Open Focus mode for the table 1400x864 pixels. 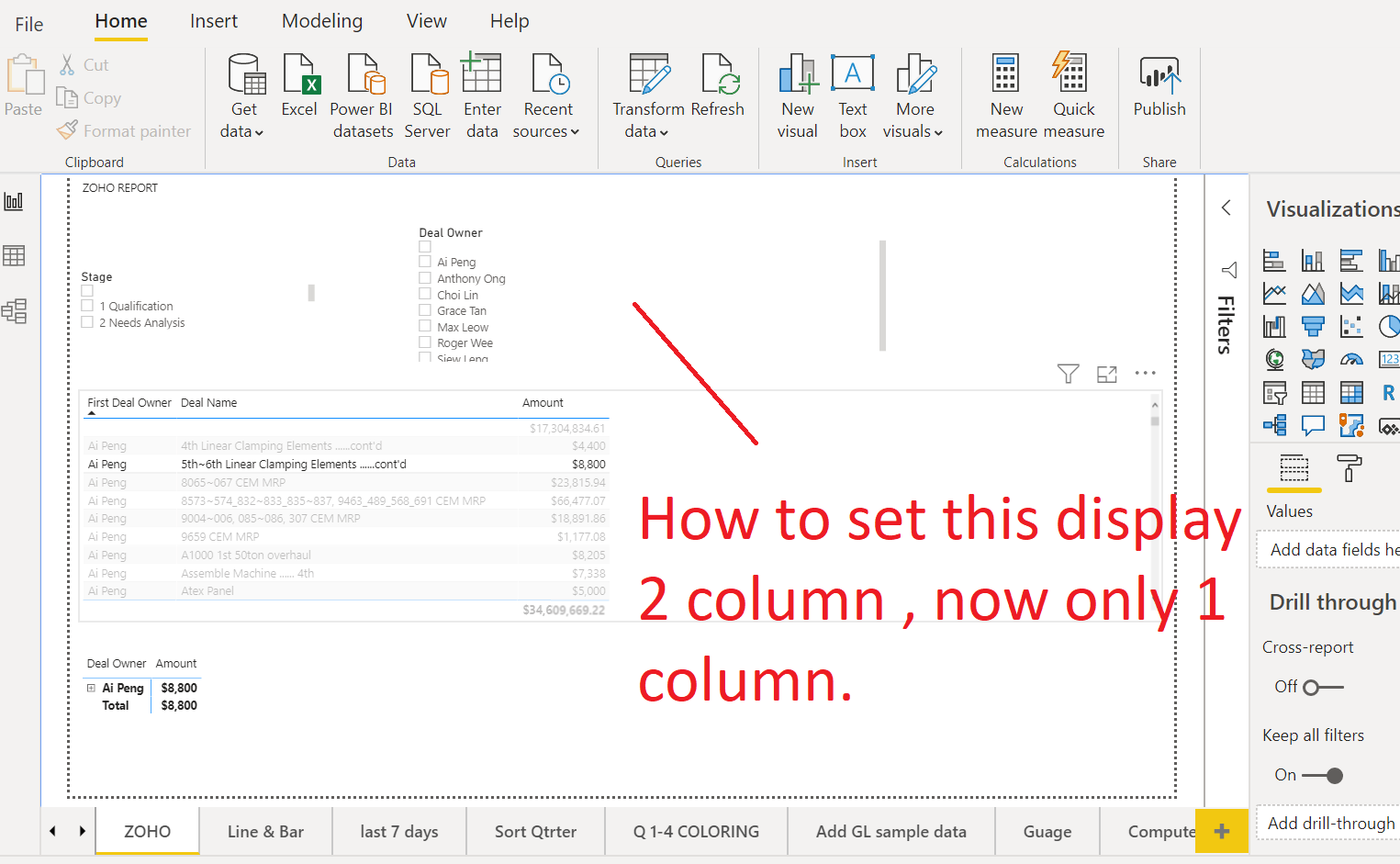tap(1107, 374)
